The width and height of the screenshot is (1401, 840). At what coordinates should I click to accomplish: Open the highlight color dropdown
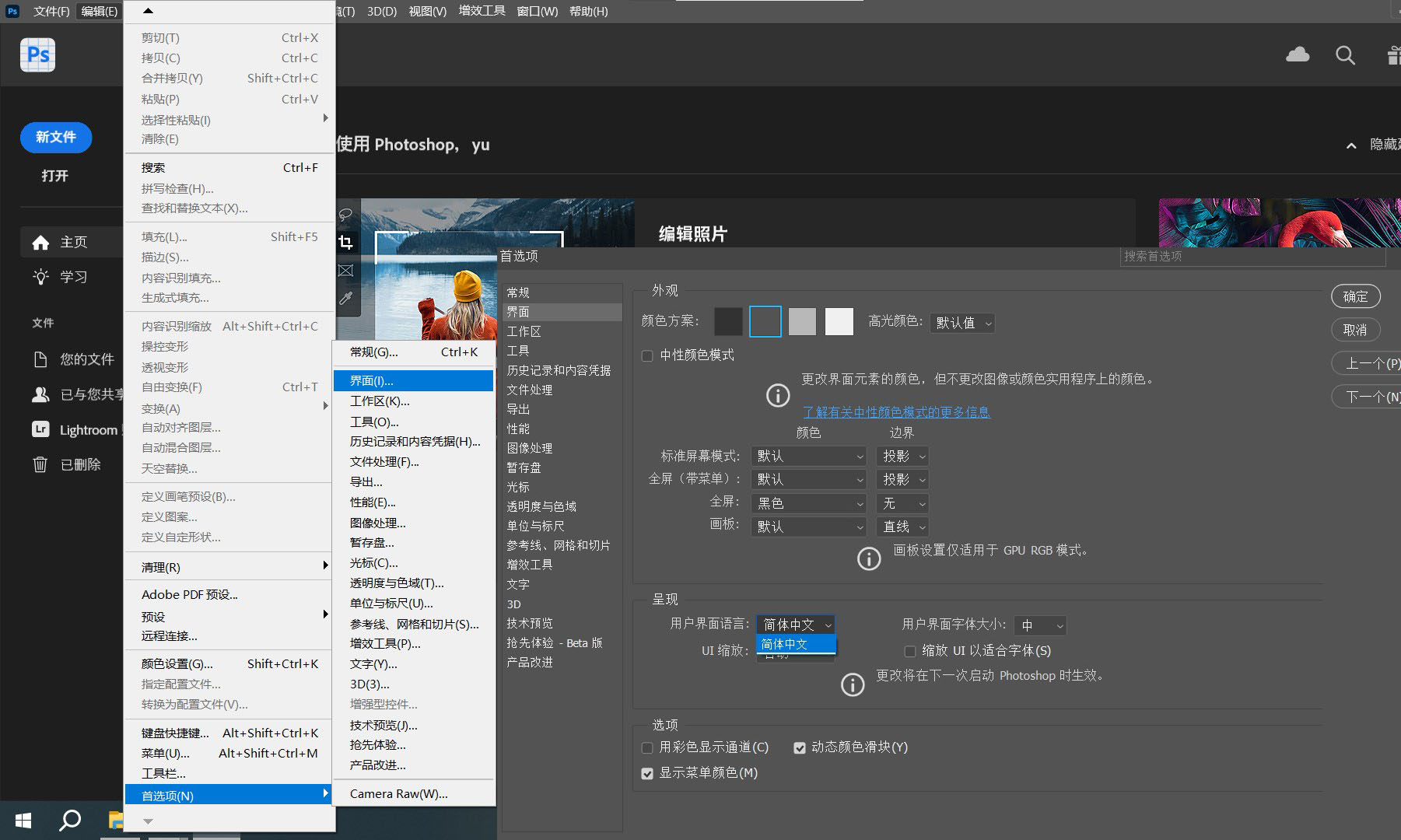click(962, 323)
